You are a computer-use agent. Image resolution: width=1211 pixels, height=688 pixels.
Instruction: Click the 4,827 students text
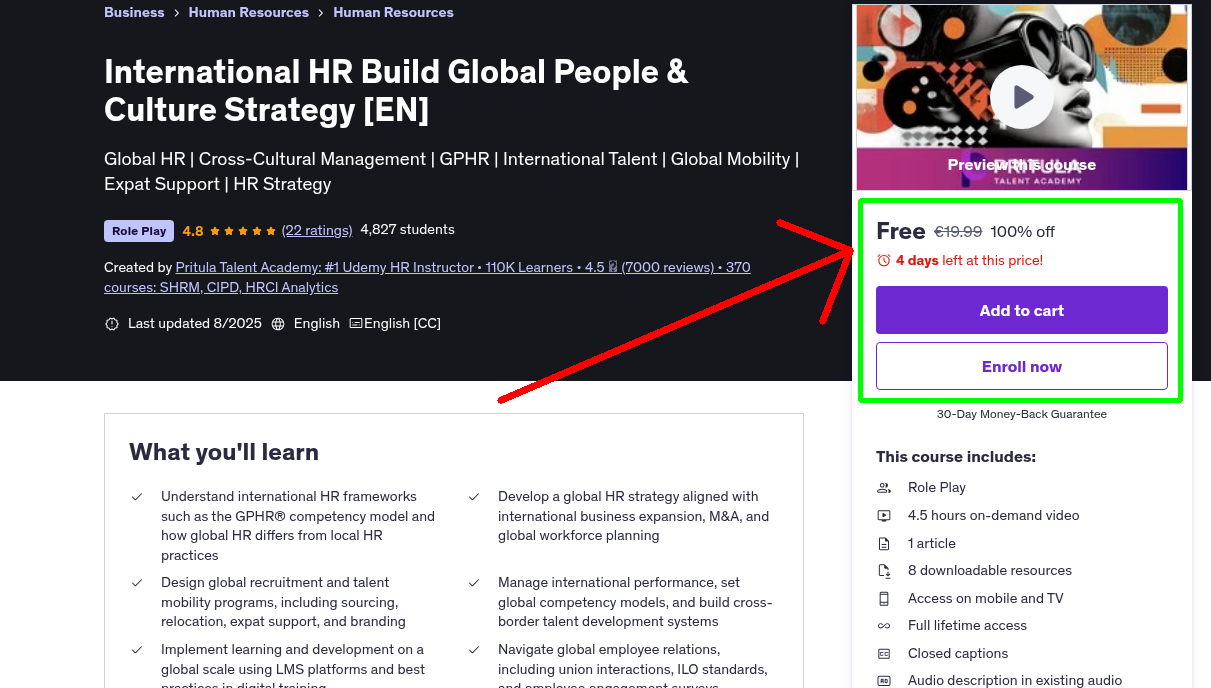tap(407, 230)
